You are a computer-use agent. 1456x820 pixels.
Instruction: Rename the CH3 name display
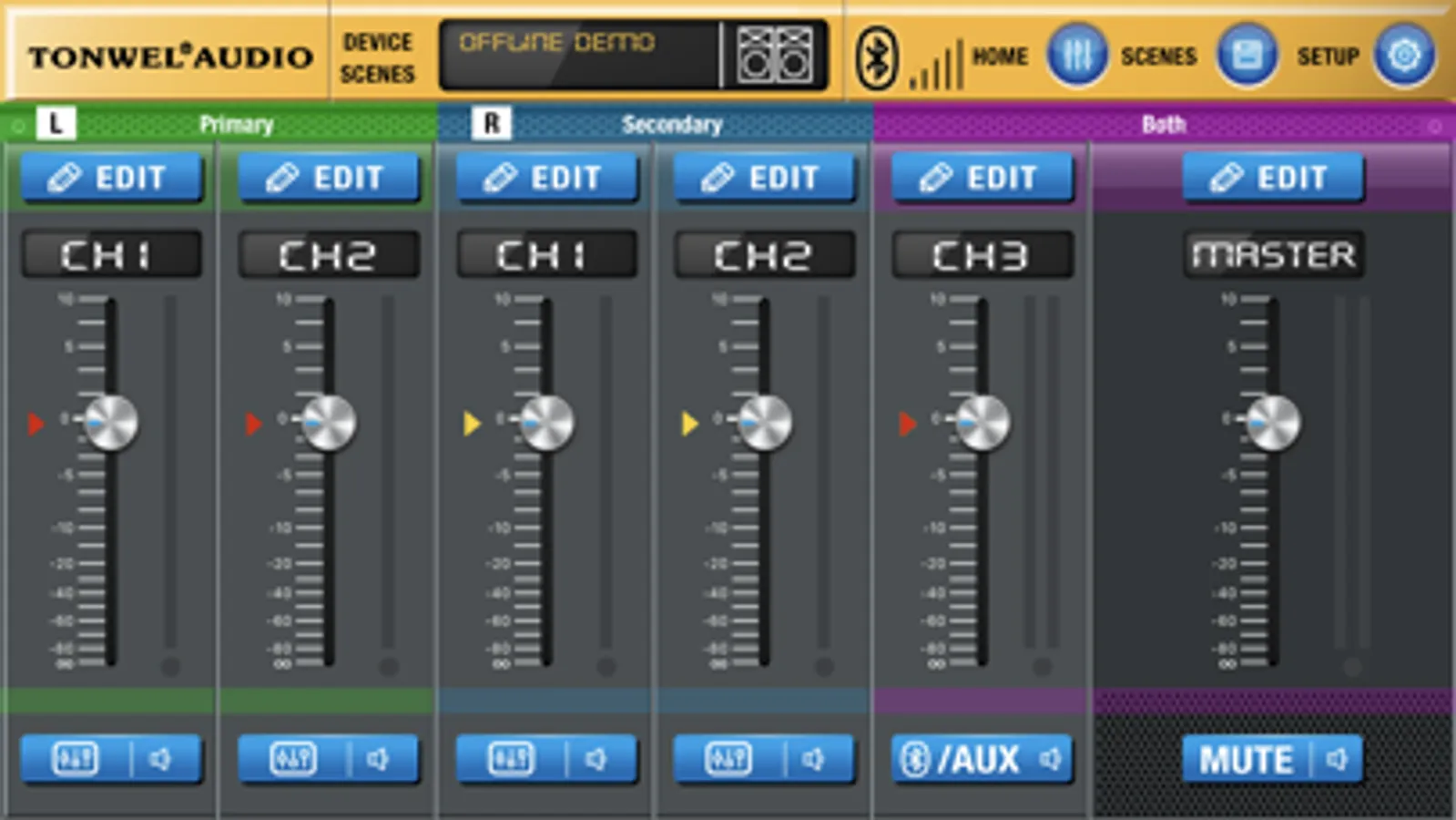(982, 255)
